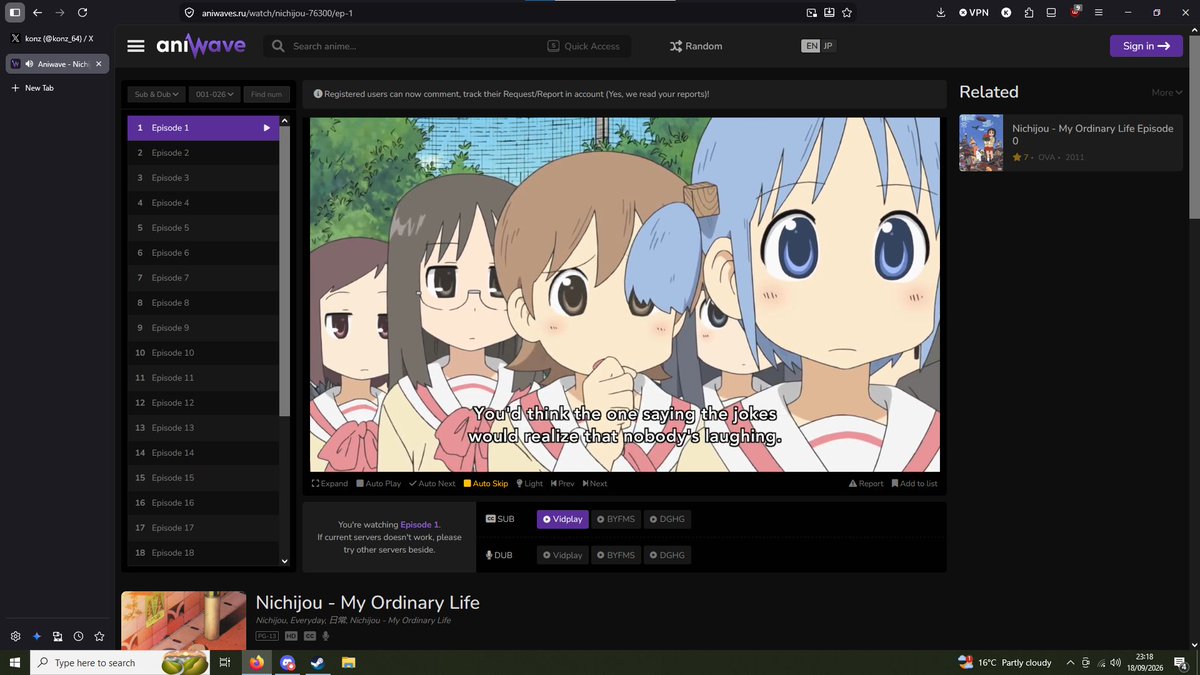Select the DUB DGHG server

pyautogui.click(x=667, y=555)
